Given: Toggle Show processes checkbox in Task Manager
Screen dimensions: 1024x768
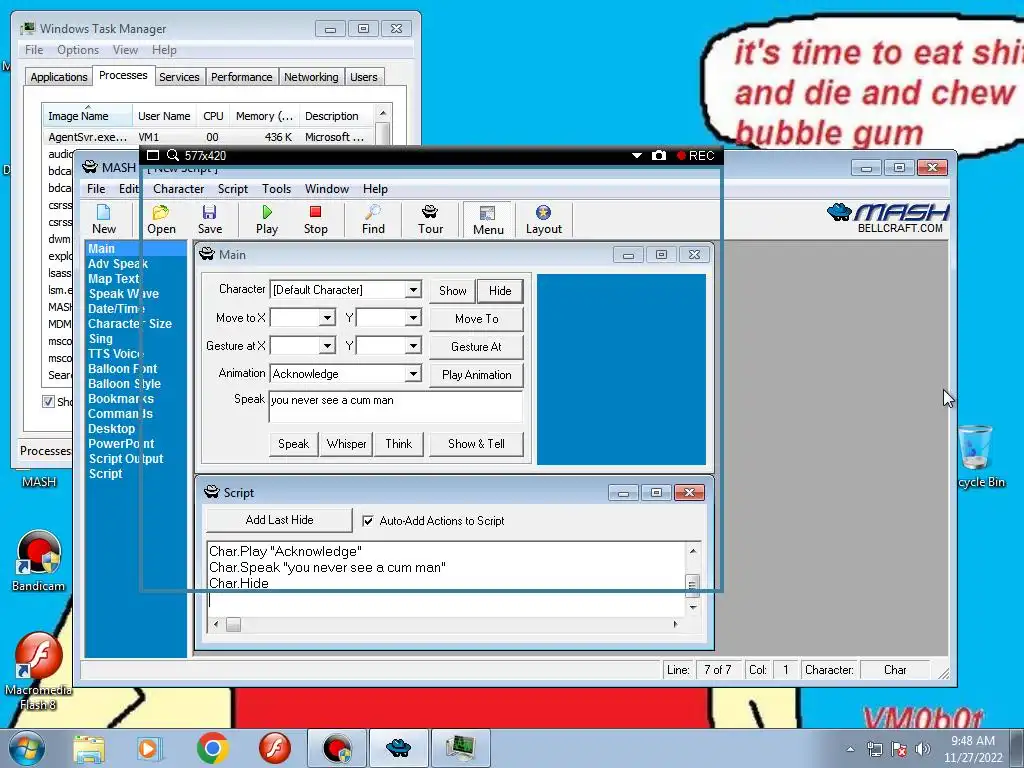Looking at the screenshot, I should [48, 401].
